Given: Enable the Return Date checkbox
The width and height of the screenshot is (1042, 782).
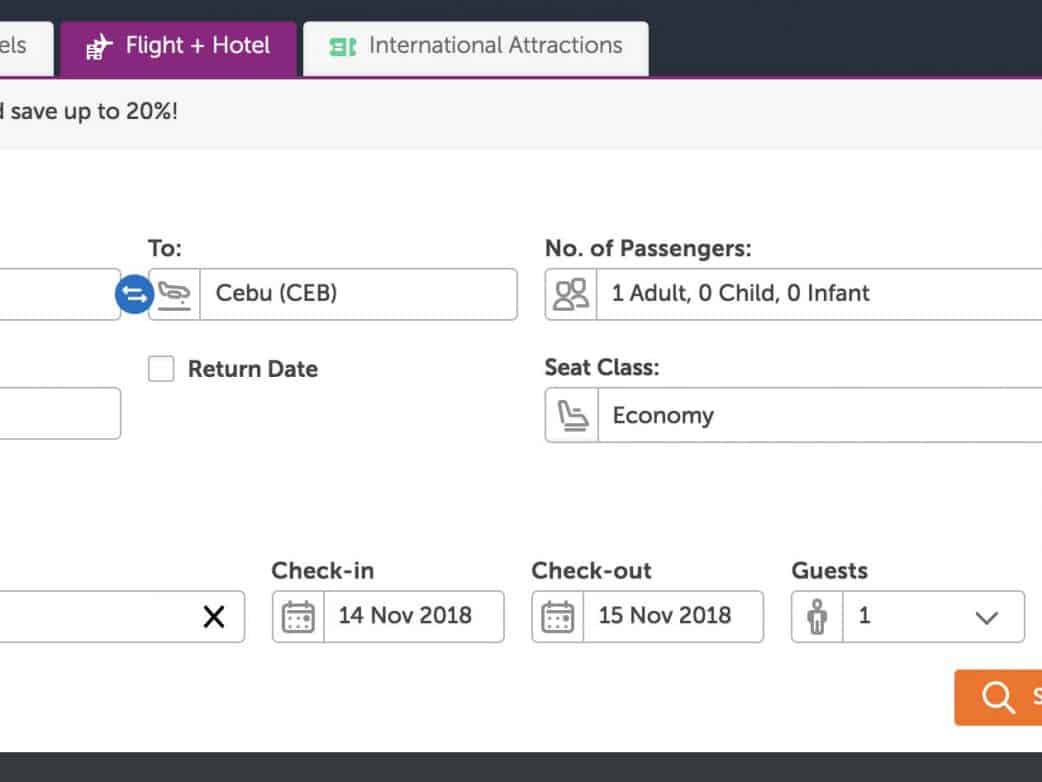Looking at the screenshot, I should [161, 369].
